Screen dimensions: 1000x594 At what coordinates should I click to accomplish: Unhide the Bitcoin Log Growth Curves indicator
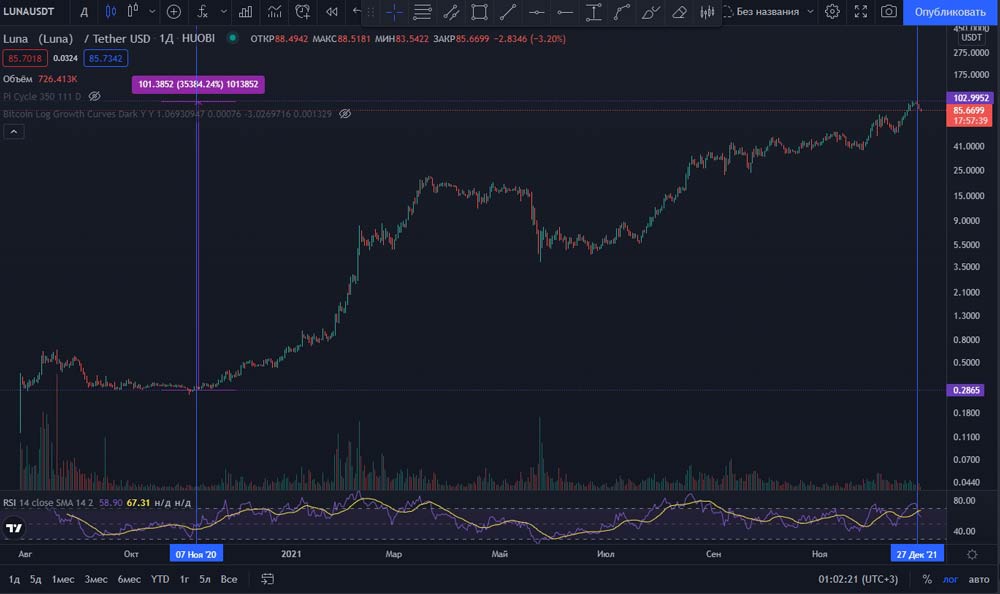click(x=345, y=114)
